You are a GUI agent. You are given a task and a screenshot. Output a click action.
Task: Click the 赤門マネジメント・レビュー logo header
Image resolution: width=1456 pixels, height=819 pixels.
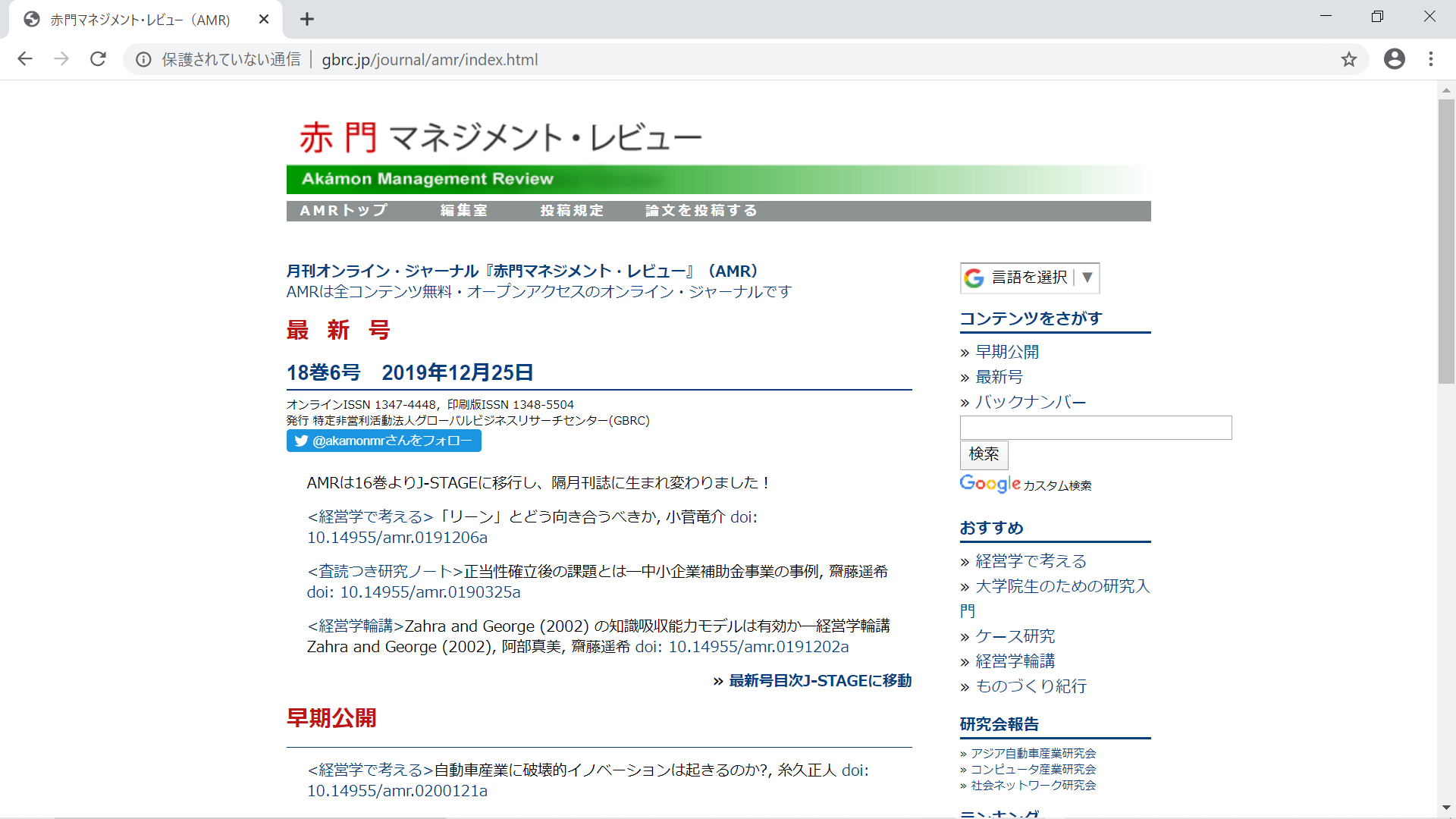point(500,137)
